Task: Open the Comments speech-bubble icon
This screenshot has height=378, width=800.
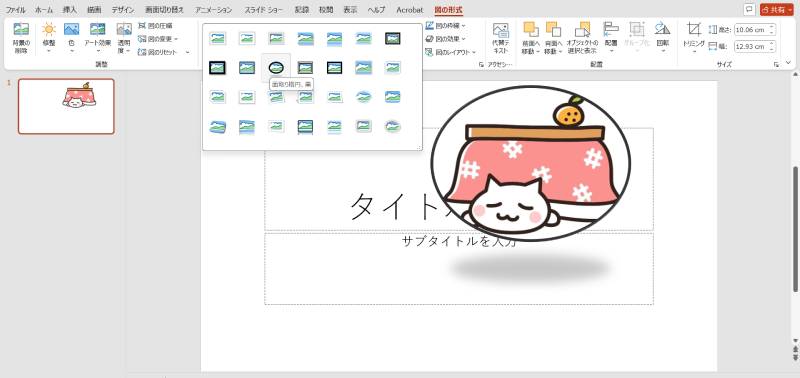Action: (x=749, y=10)
